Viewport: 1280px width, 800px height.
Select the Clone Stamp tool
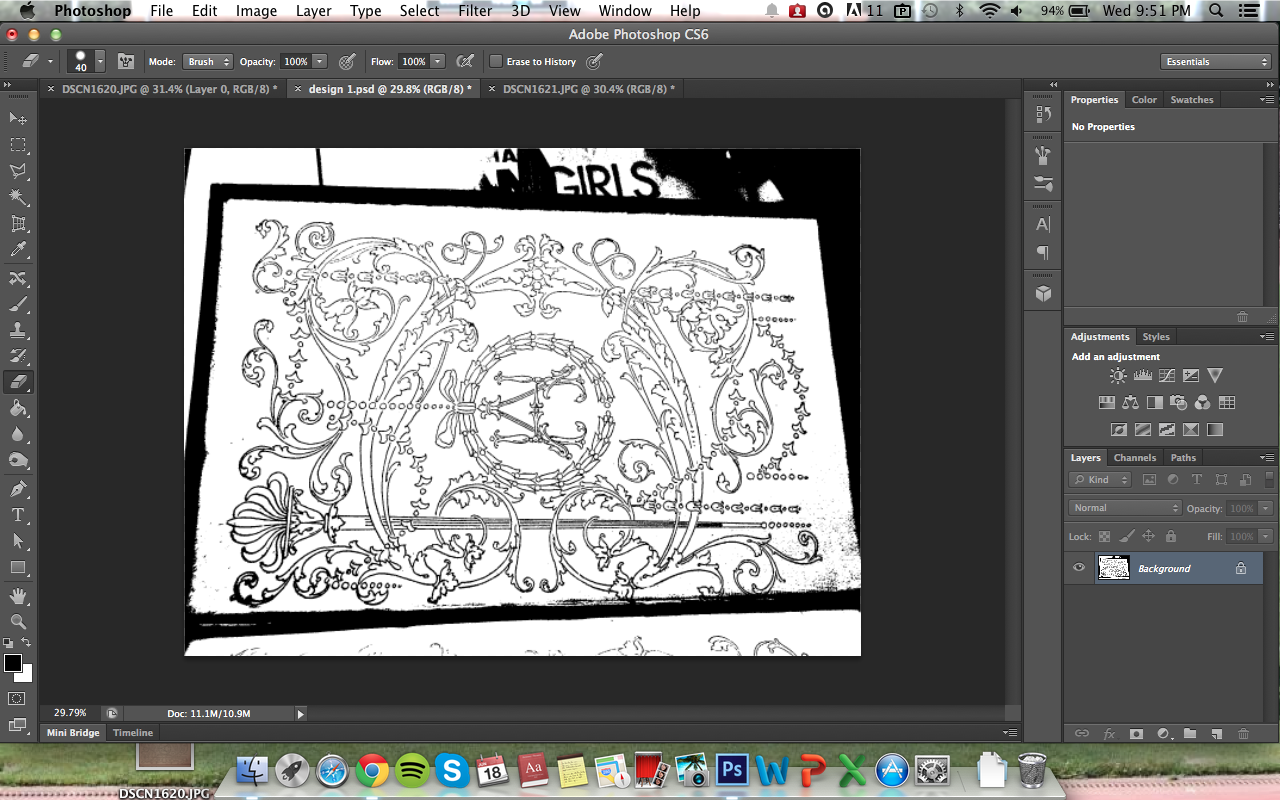click(x=18, y=330)
